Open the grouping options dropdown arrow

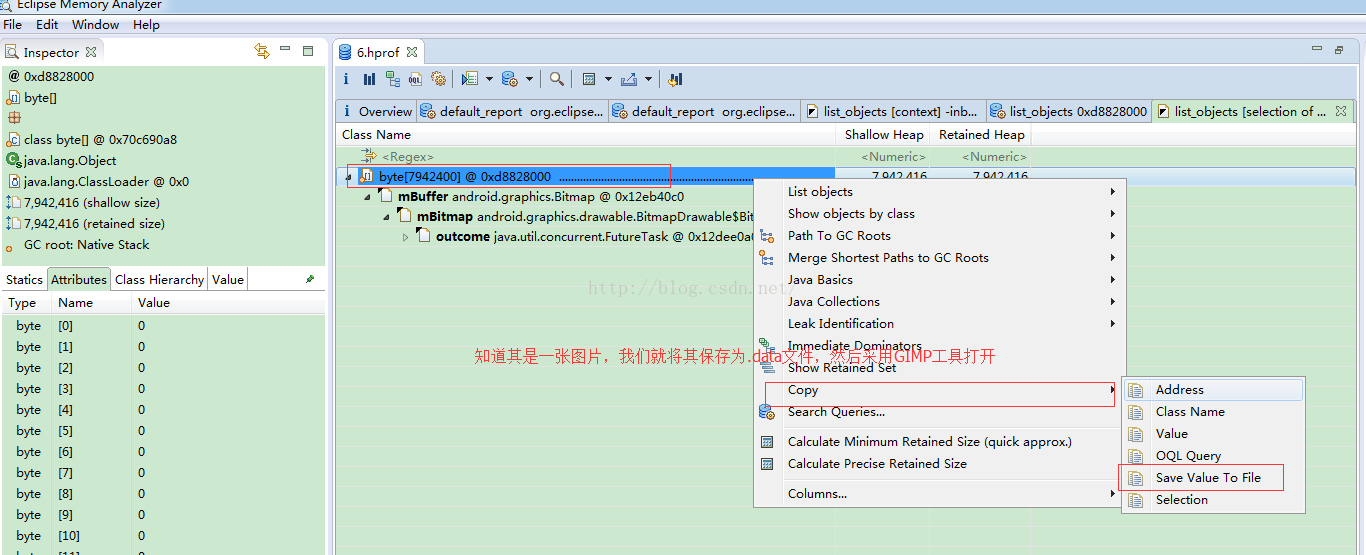point(608,79)
